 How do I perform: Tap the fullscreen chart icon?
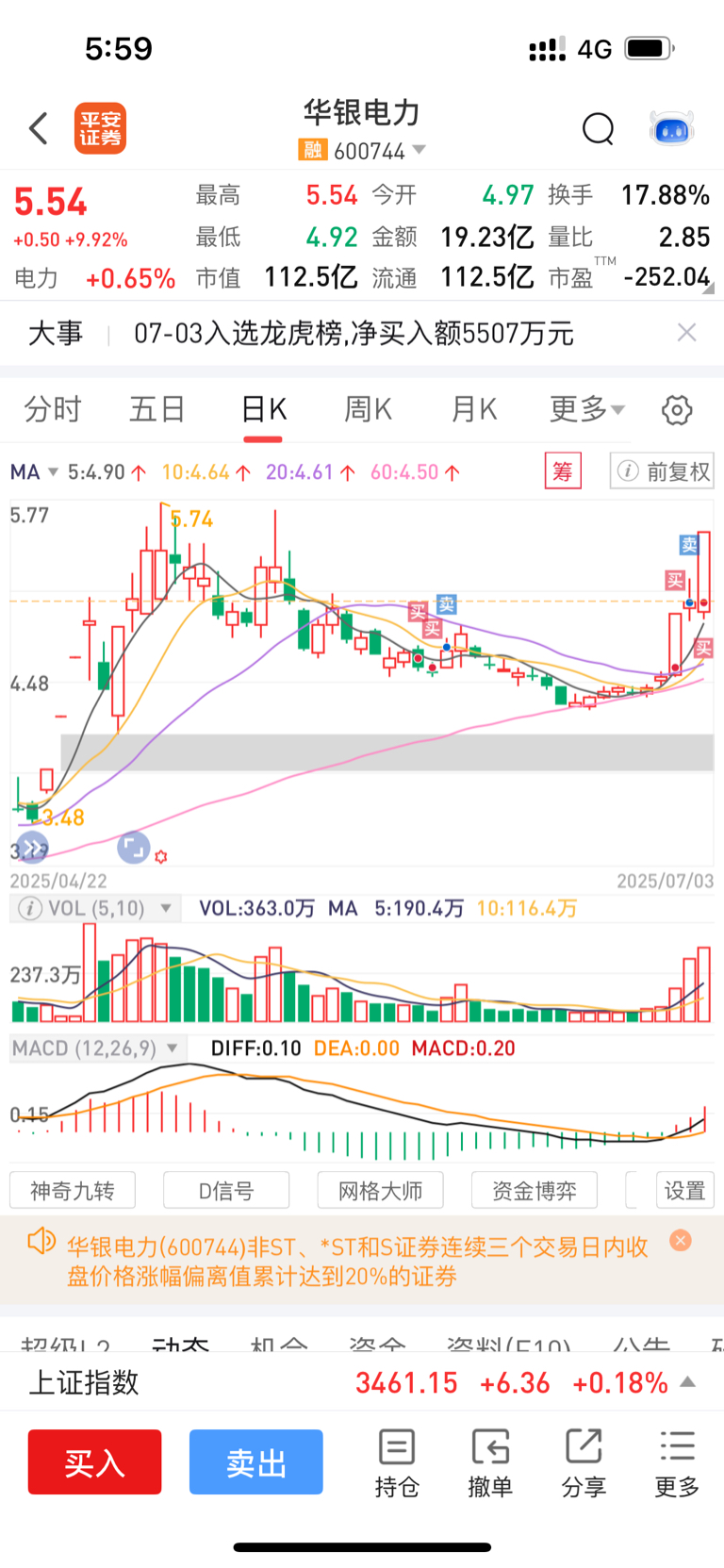(133, 847)
